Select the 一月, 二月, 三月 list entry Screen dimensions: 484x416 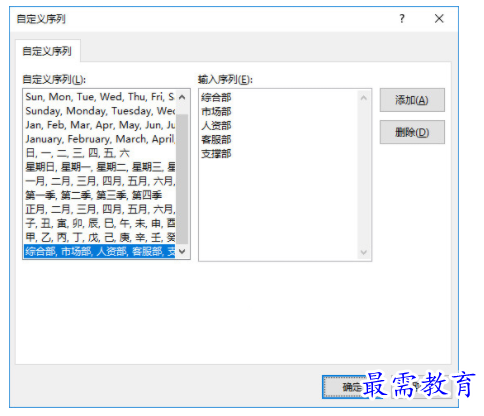[100, 181]
